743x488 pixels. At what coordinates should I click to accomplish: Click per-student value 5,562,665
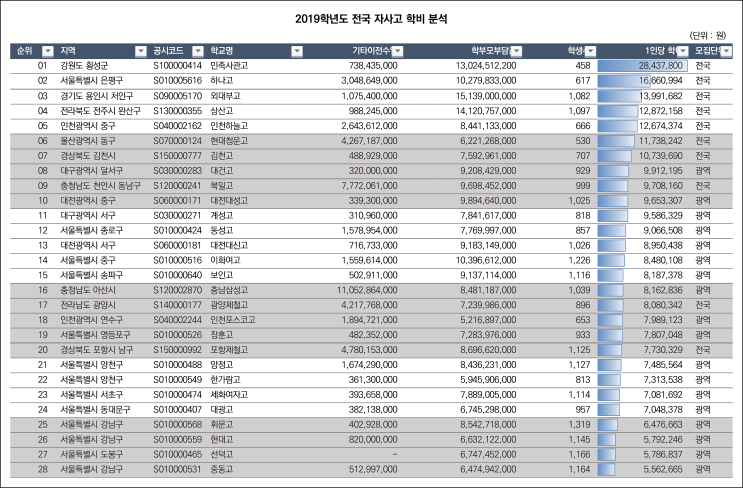click(x=663, y=469)
